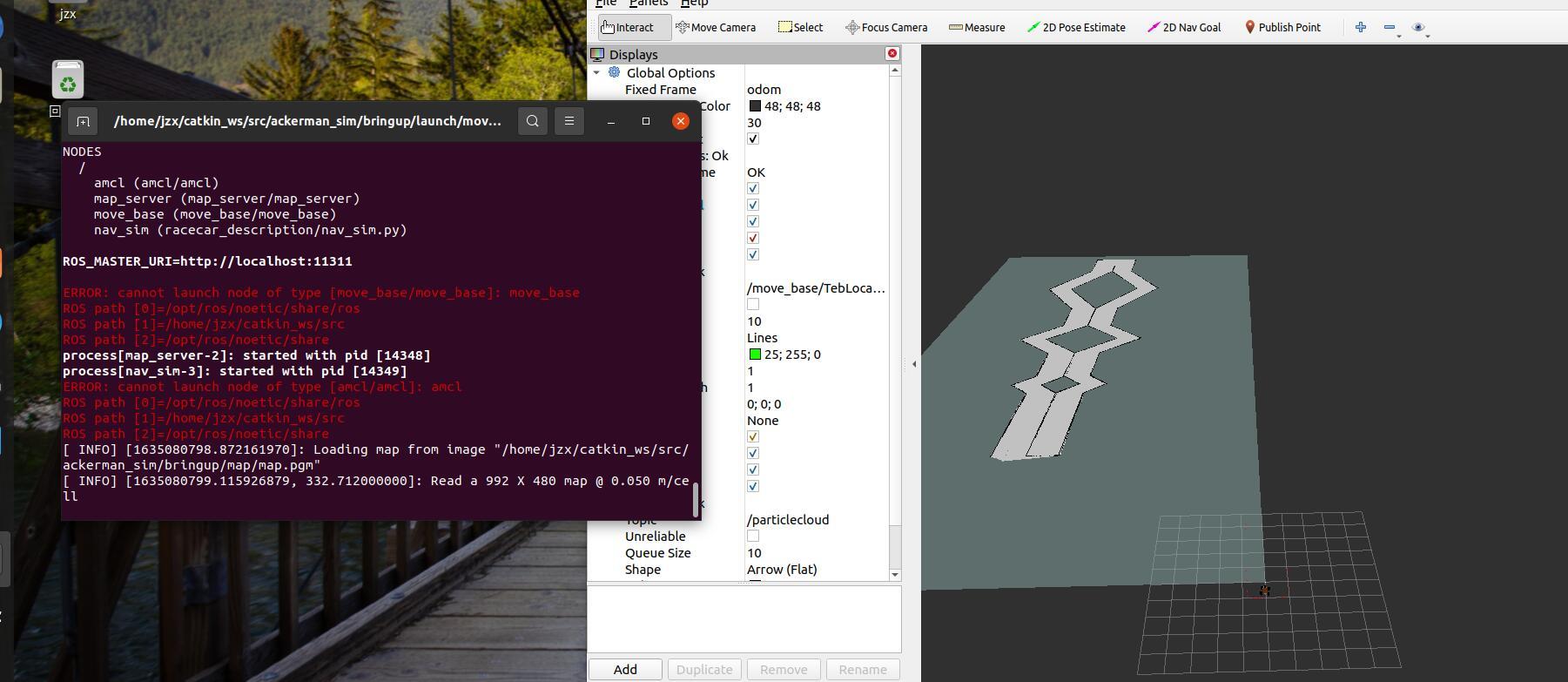This screenshot has height=682, width=1568.
Task: Select the Interact tool in RViz
Action: (634, 27)
